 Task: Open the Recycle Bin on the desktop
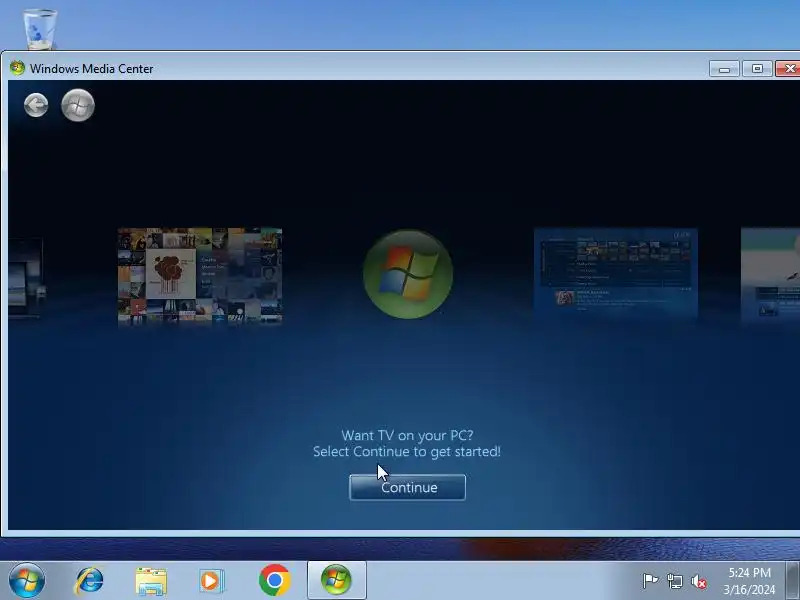(x=40, y=29)
